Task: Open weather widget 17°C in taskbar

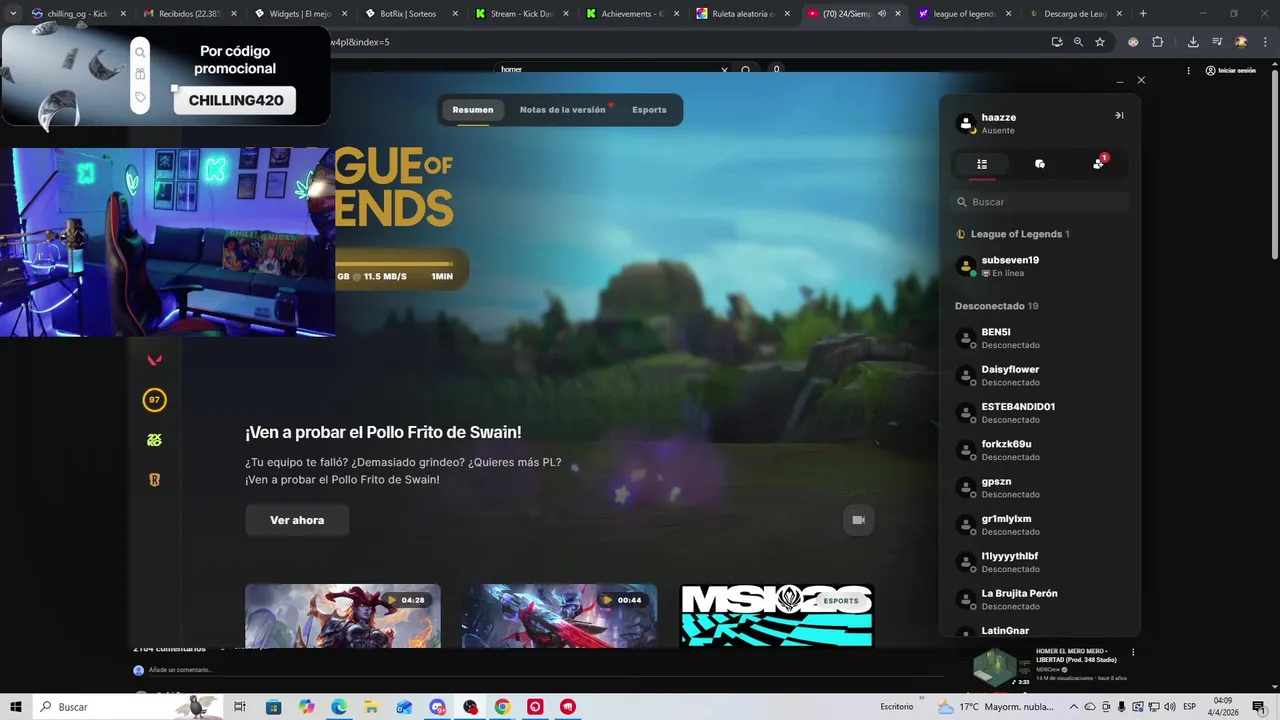Action: [x=996, y=707]
